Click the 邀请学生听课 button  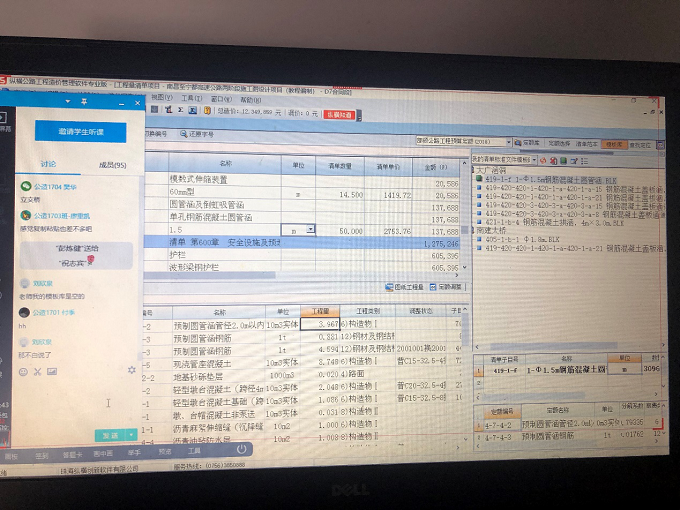point(79,132)
